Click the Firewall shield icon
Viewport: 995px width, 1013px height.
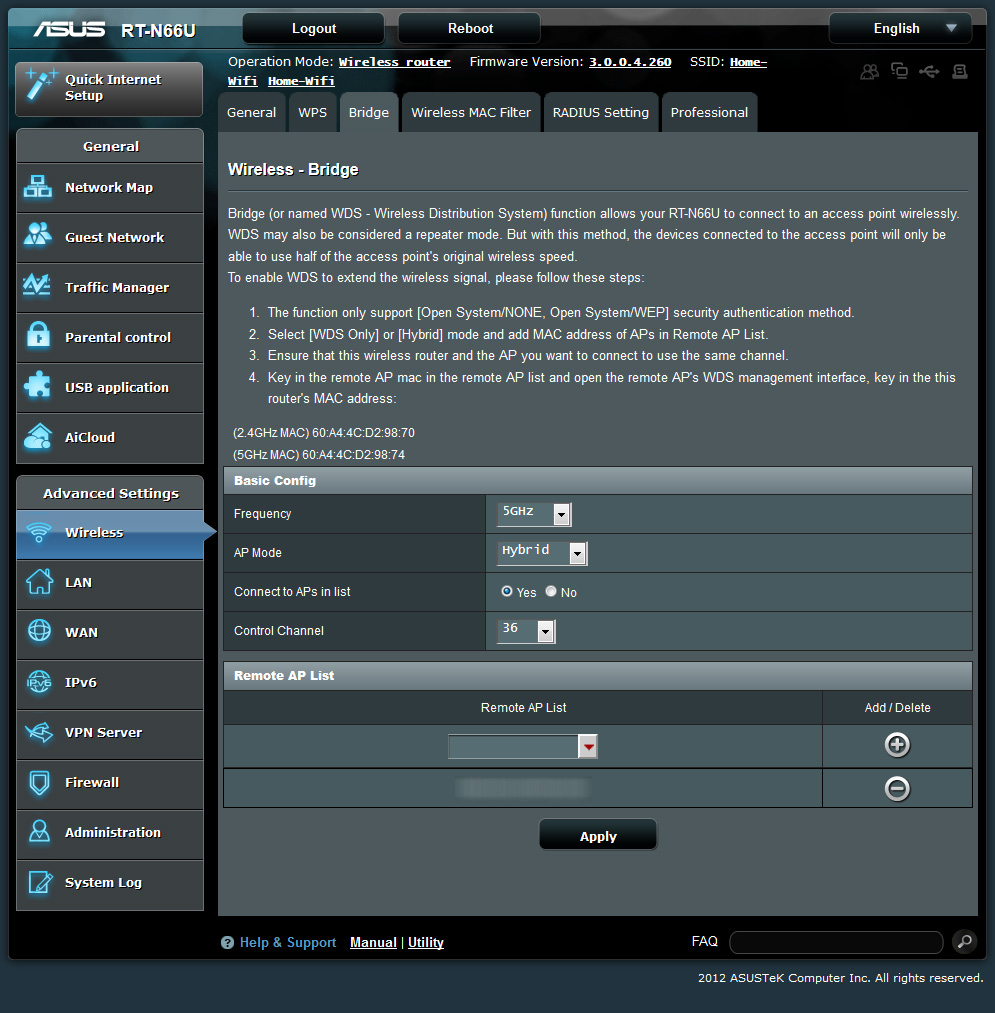[39, 782]
